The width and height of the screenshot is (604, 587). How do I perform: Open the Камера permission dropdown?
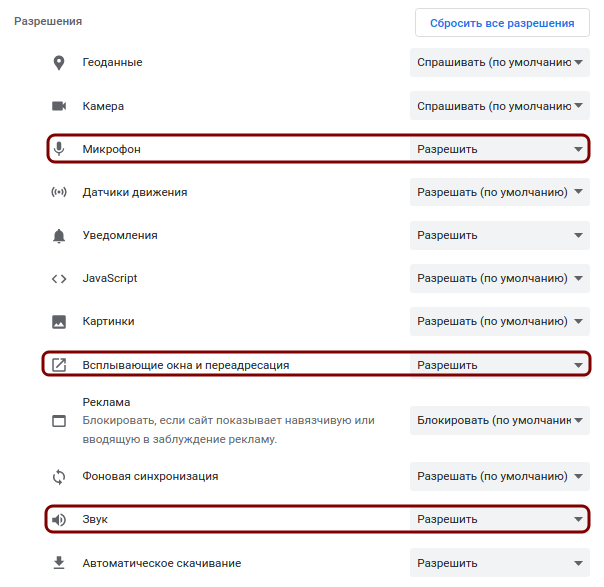(499, 106)
